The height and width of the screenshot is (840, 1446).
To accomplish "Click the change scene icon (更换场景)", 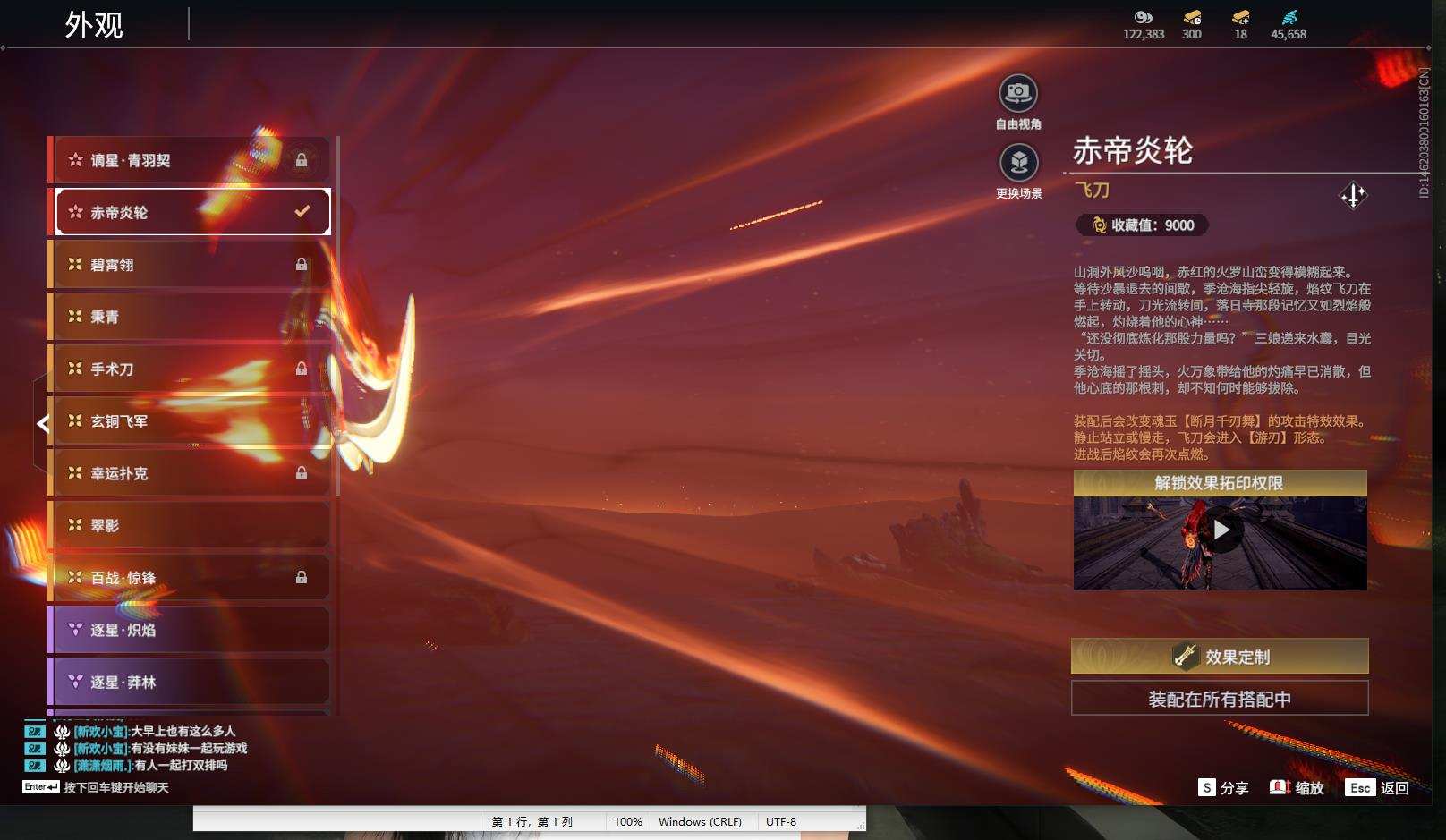I will (x=1018, y=163).
